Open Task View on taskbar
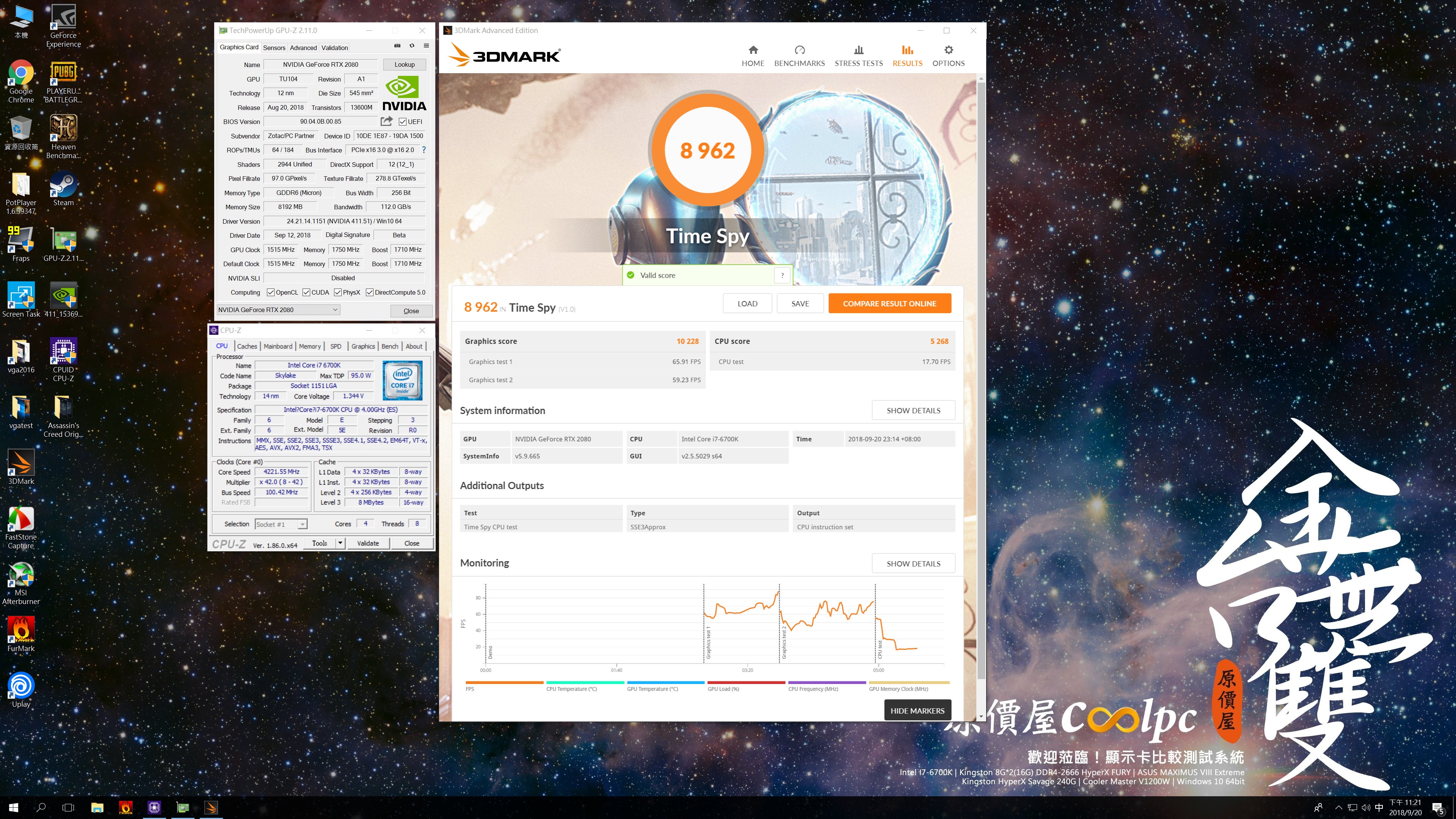The image size is (1456, 819). coord(68,808)
